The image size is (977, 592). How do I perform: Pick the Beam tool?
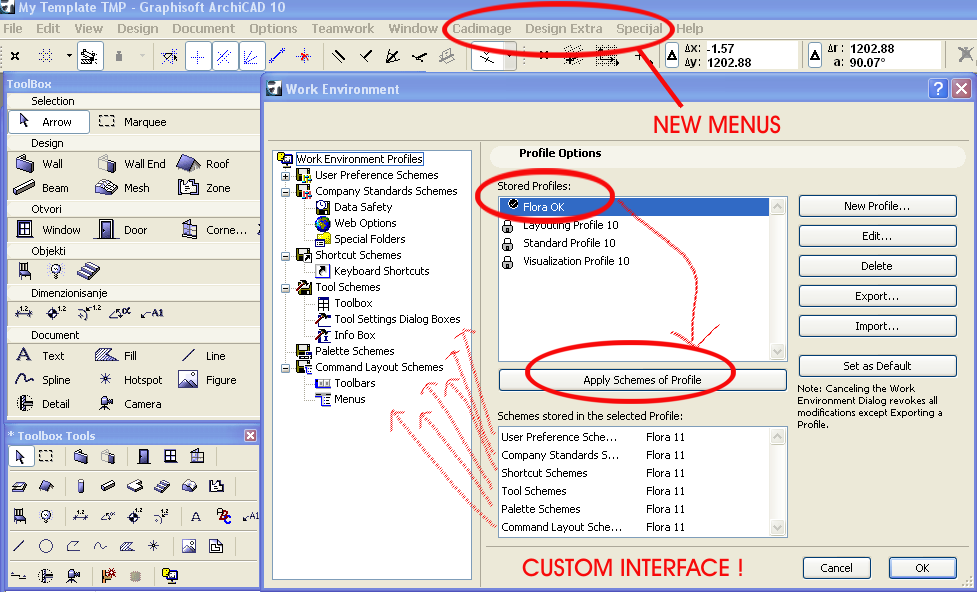[41, 188]
